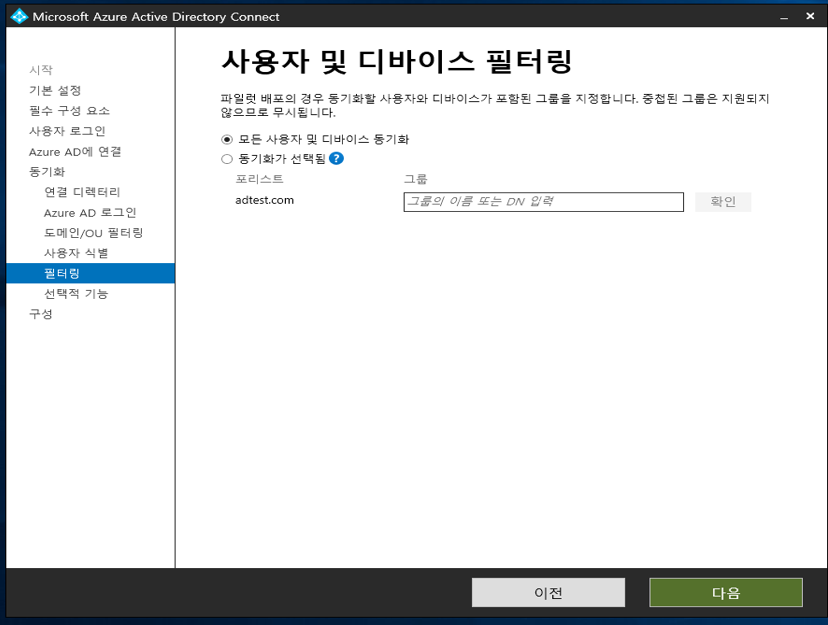Viewport: 828px width, 625px height.
Task: Click the 포리스트 column header
Action: 259,179
